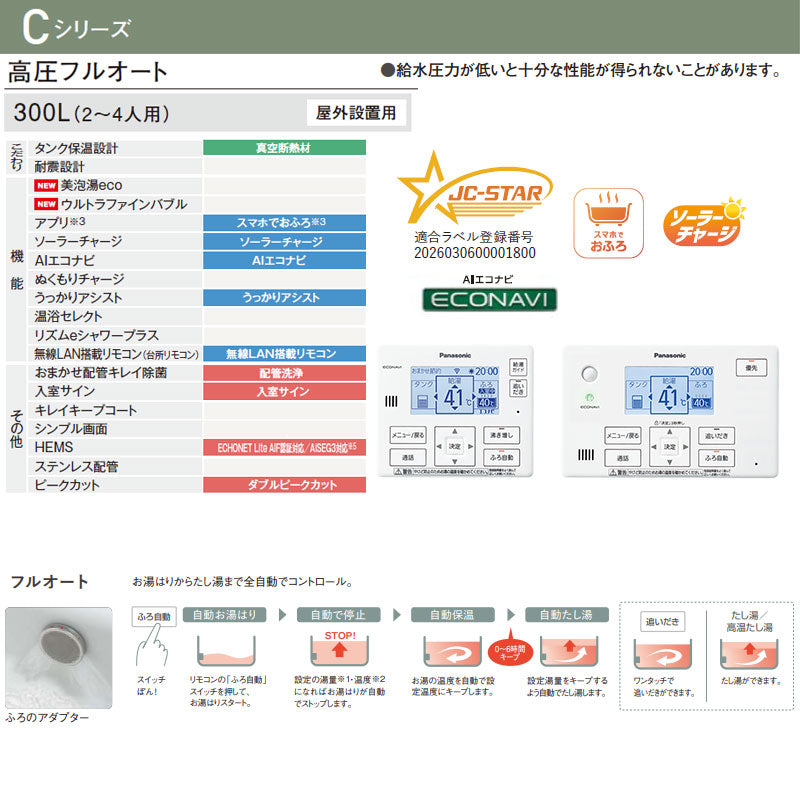Click the 給湯ガイド button on the remote
Viewport: 800px width, 800px height.
point(518,366)
